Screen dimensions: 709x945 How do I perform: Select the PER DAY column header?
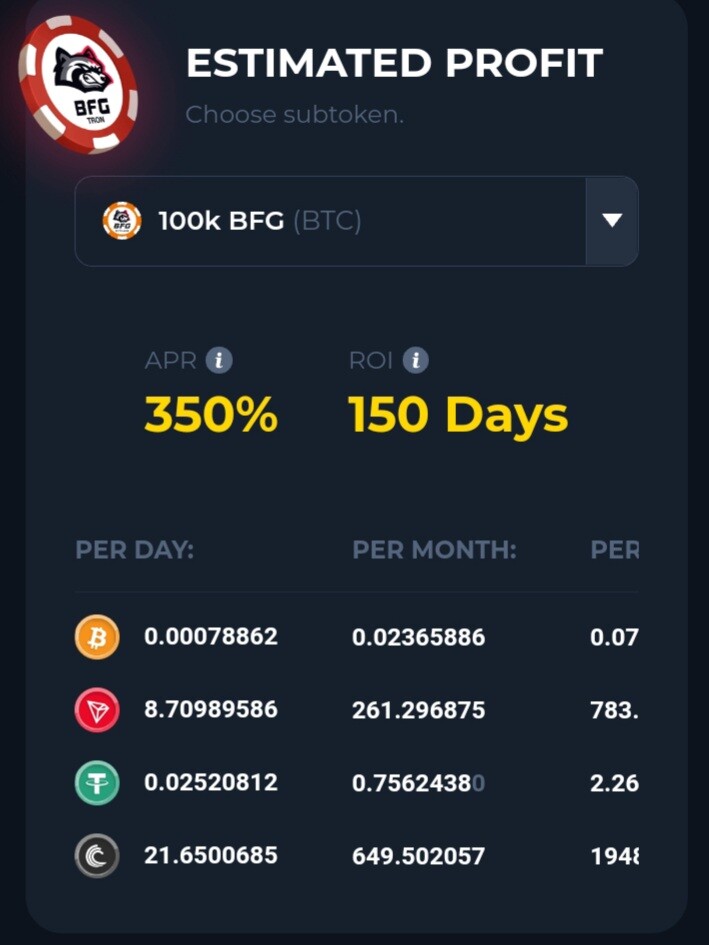[x=134, y=550]
